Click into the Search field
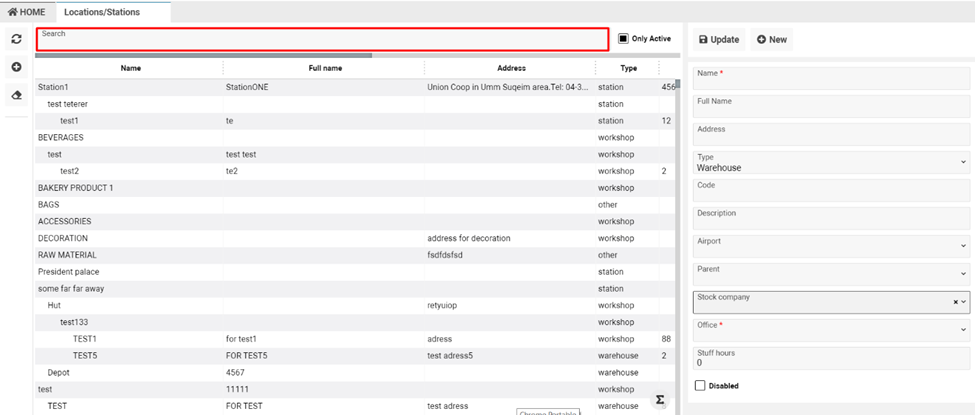Viewport: 975px width, 415px height. (322, 40)
